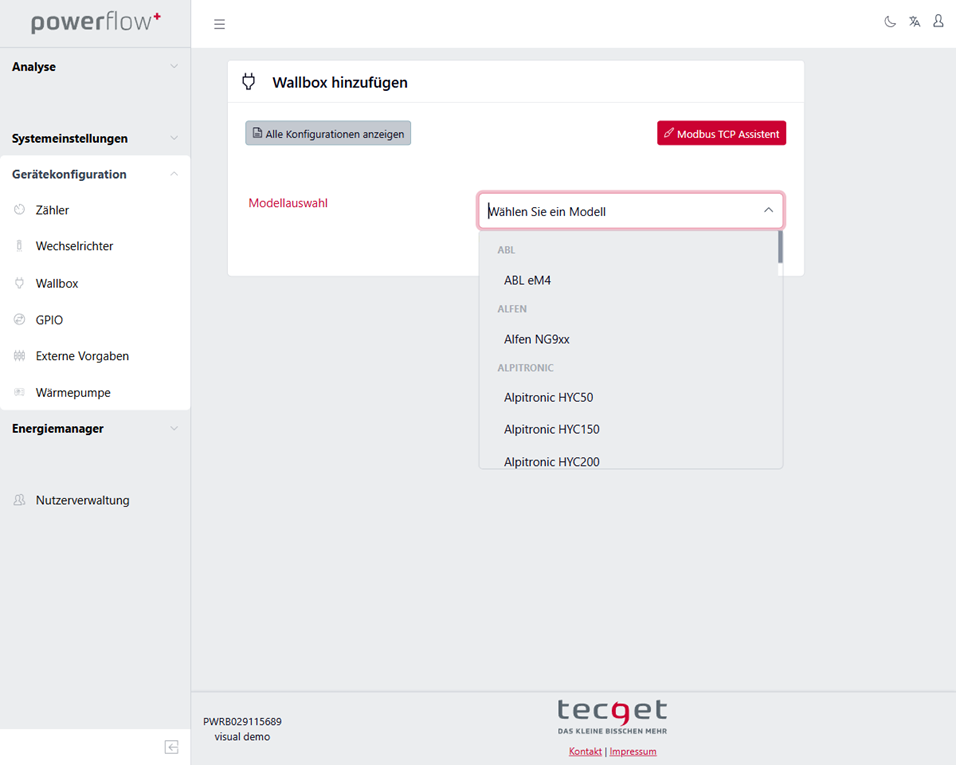The height and width of the screenshot is (765, 956).
Task: Open the Wärmepumpe menu item
Action: (95, 392)
